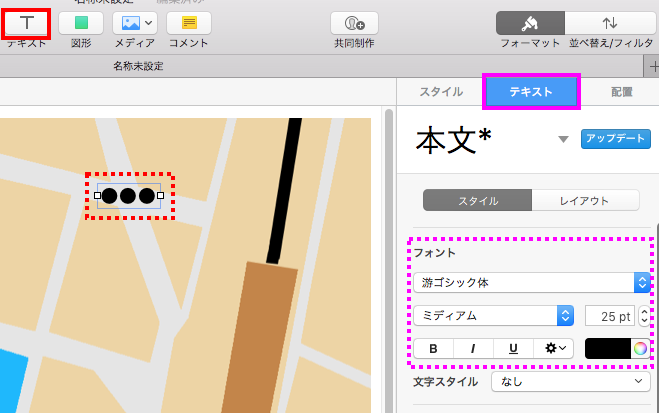Toggle bold formatting with B button

[x=433, y=348]
